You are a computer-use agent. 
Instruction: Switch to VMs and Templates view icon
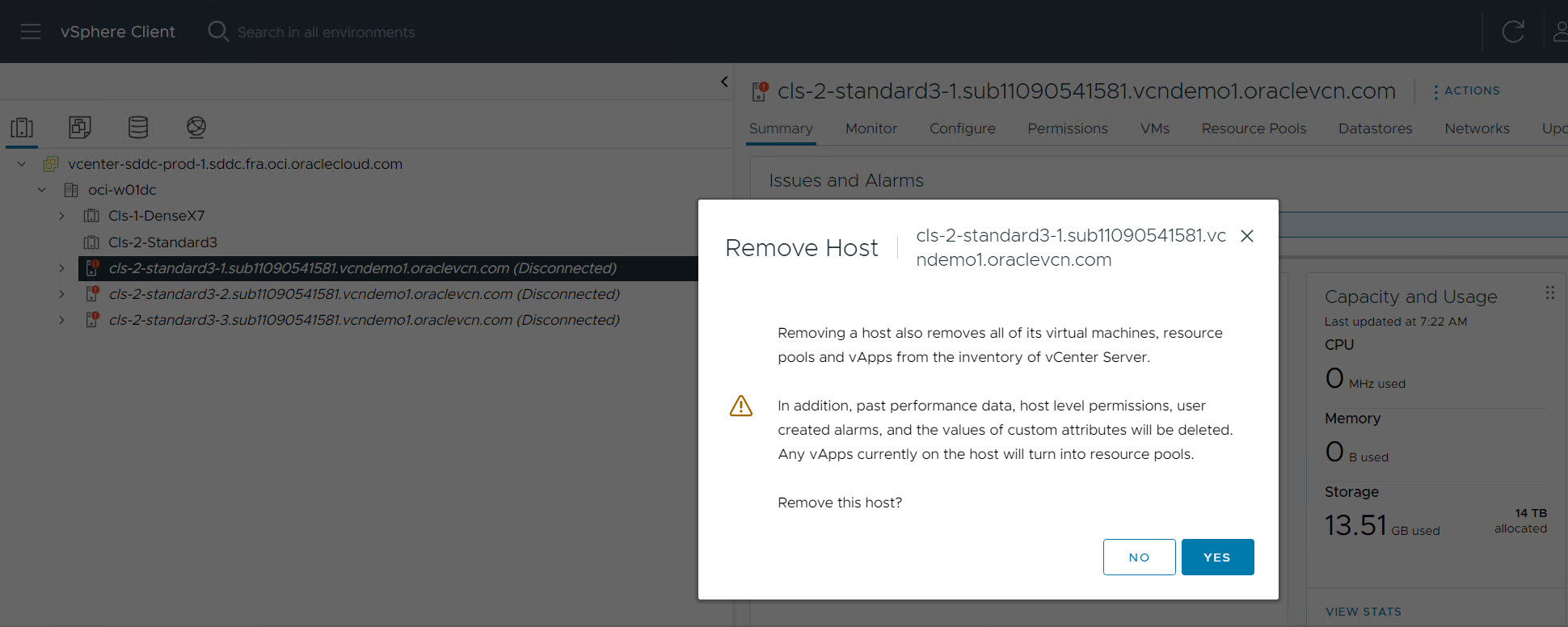(x=80, y=127)
